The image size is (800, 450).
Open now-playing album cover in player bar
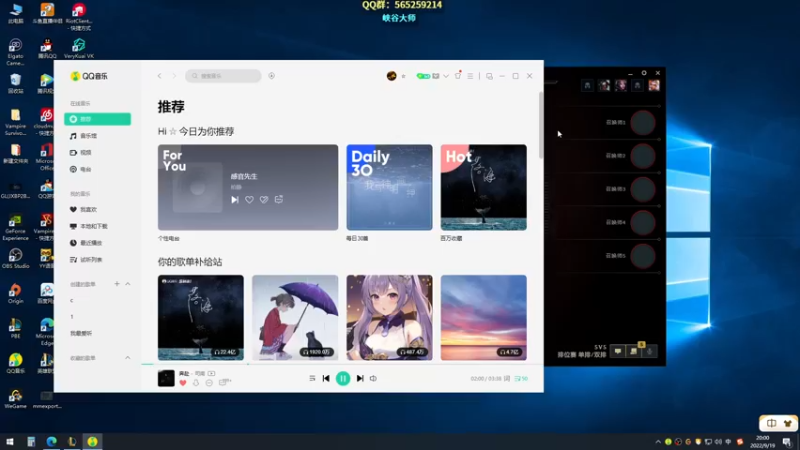point(166,378)
